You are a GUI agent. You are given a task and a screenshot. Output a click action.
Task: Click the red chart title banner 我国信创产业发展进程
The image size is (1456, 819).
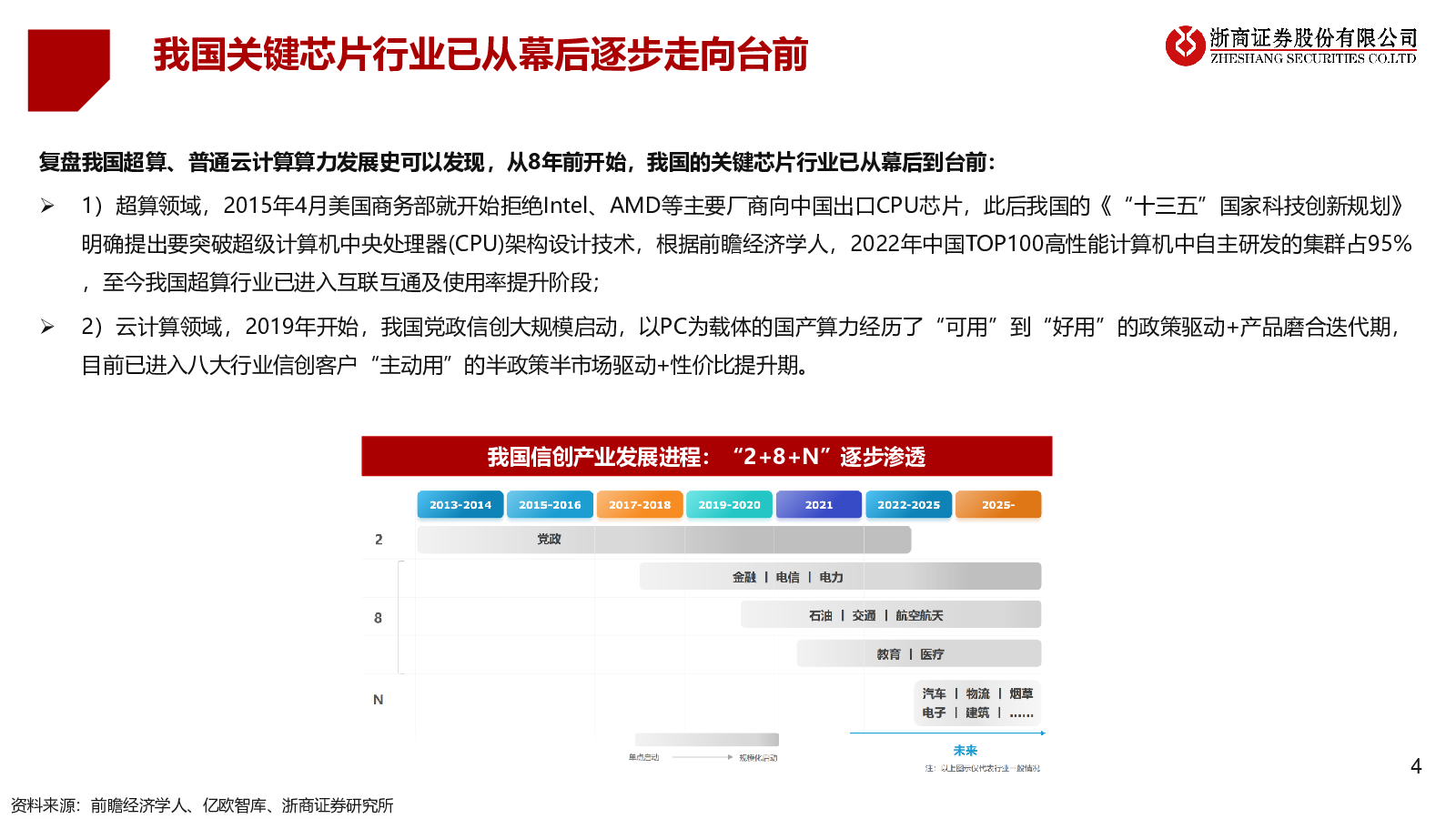[706, 457]
